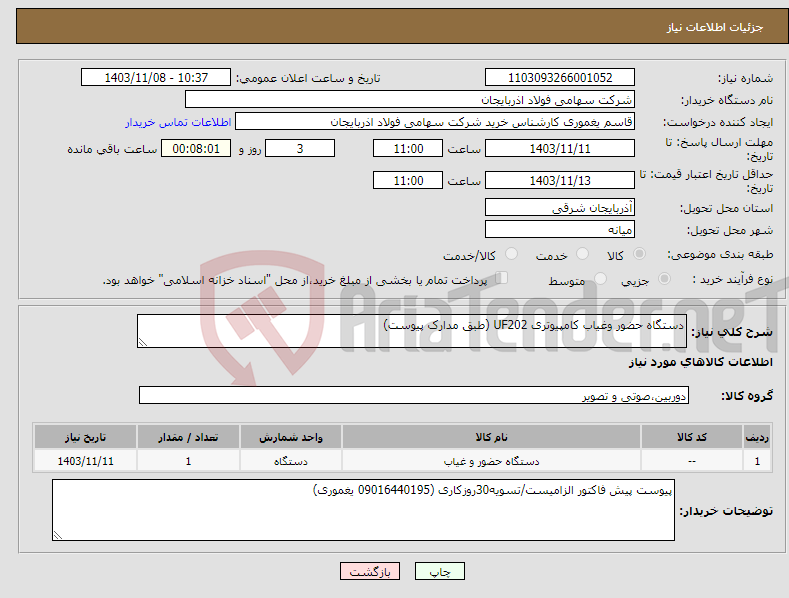Click the remaining days field showing 3
Screen dimensions: 789x598
[x=300, y=148]
